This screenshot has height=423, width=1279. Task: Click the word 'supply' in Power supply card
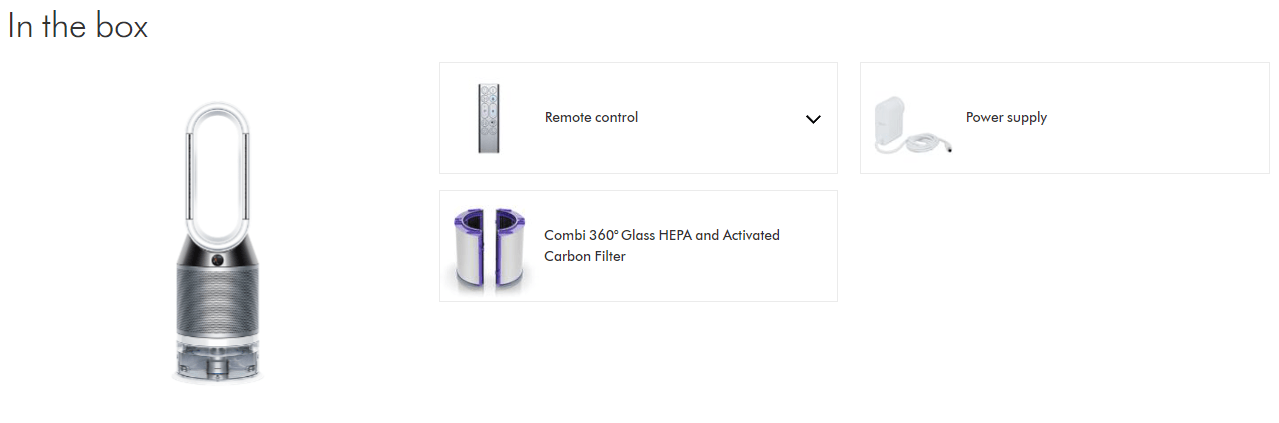click(1026, 118)
